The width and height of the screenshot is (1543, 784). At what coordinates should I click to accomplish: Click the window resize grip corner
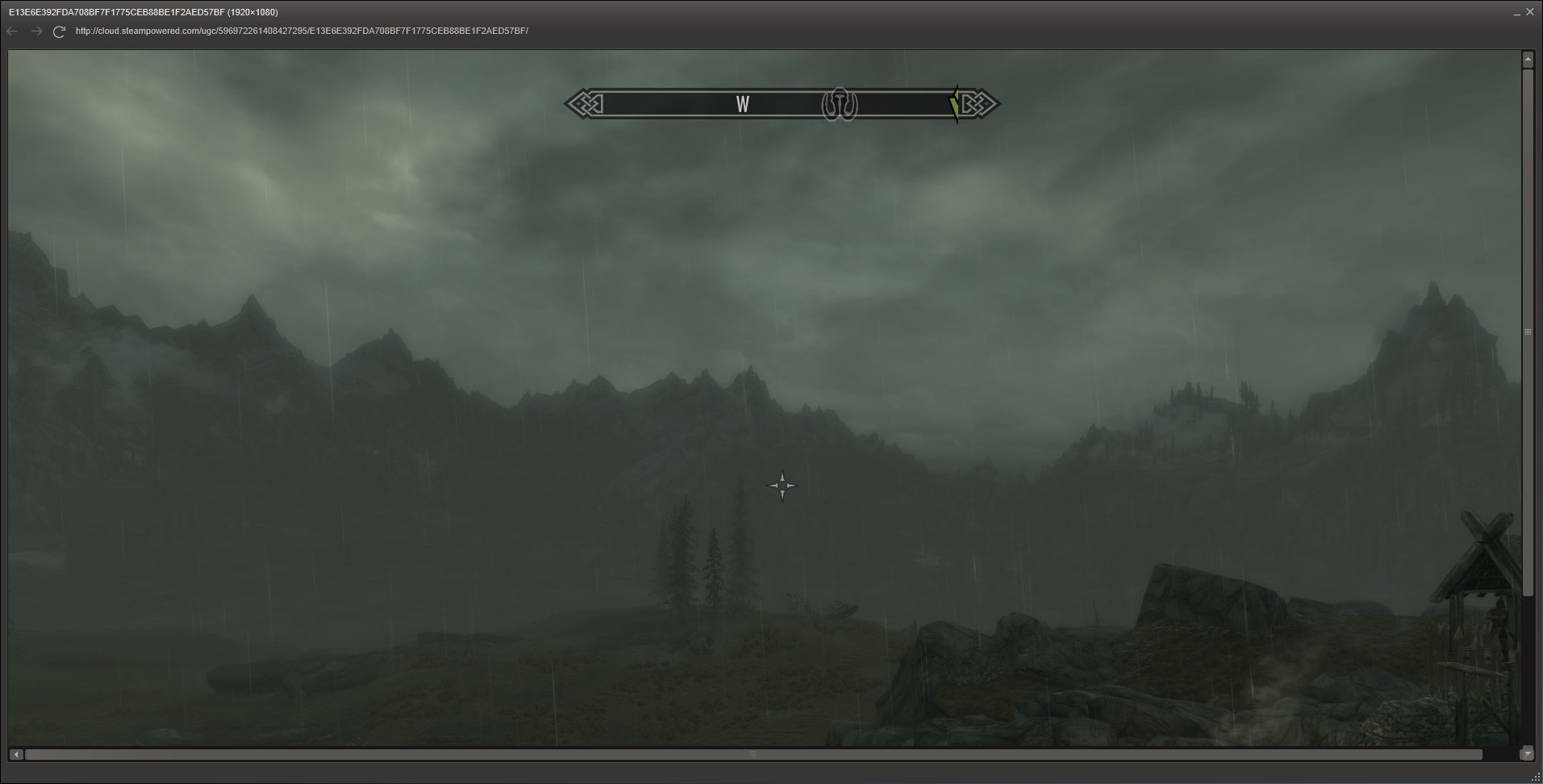tap(1535, 776)
